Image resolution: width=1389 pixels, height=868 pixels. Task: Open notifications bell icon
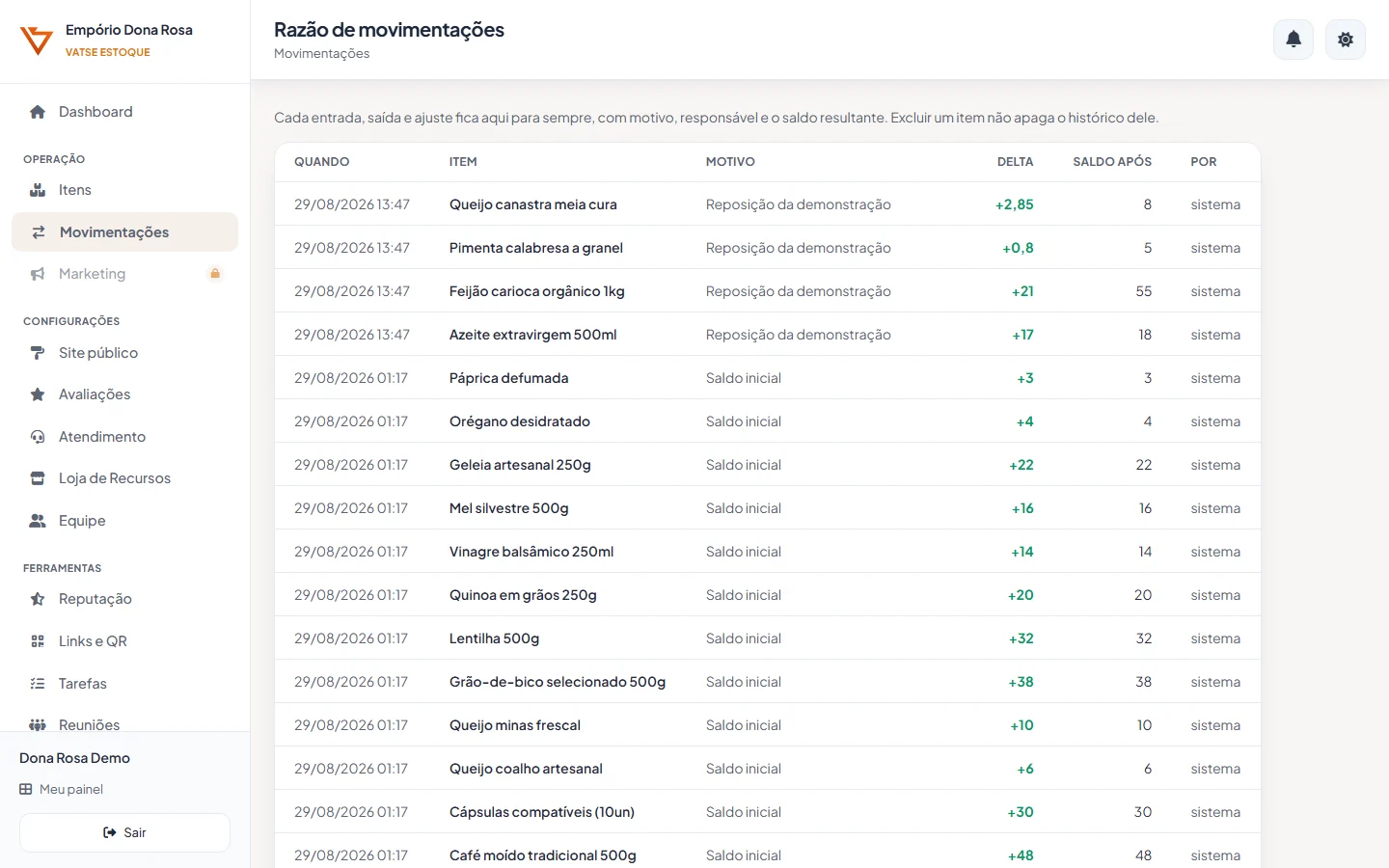coord(1294,40)
